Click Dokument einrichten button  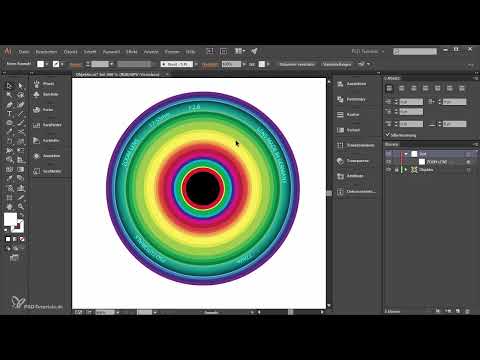297,64
